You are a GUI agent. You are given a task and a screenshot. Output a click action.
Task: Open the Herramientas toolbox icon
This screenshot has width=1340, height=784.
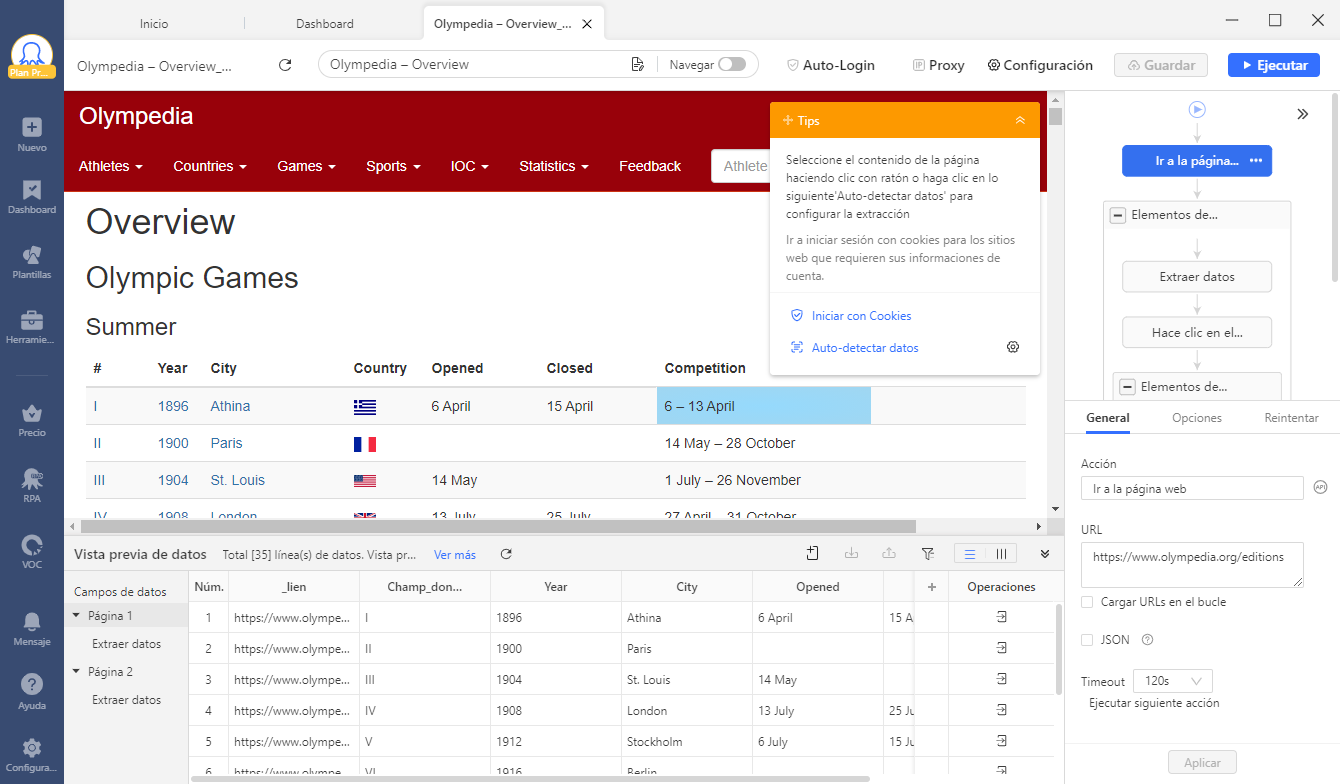(32, 320)
